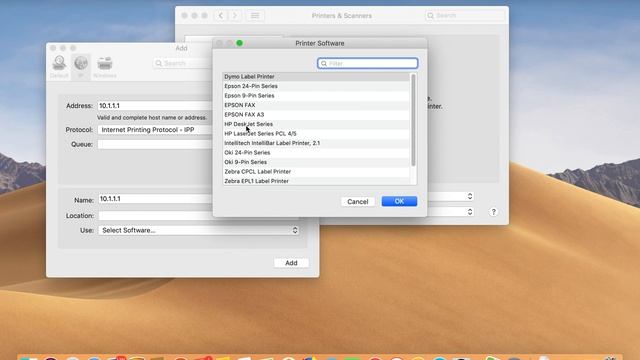Click the Search field in Add window toolbar
This screenshot has width=640, height=360.
183,63
